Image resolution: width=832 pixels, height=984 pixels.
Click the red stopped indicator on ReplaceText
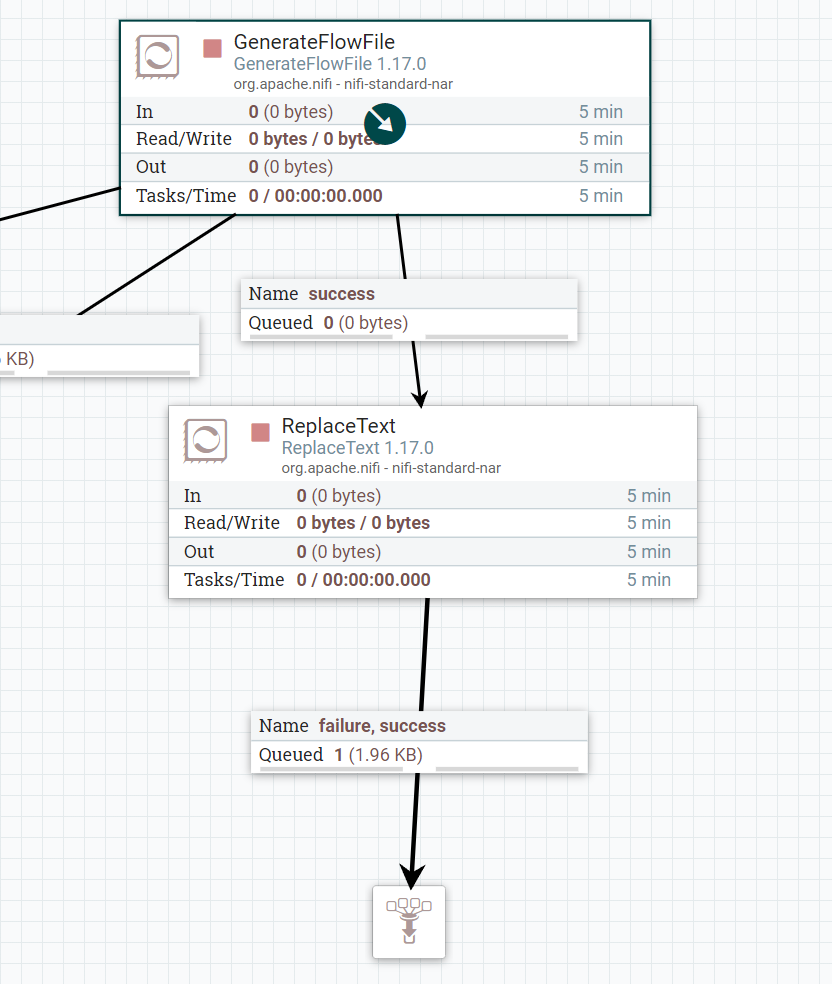pyautogui.click(x=260, y=433)
